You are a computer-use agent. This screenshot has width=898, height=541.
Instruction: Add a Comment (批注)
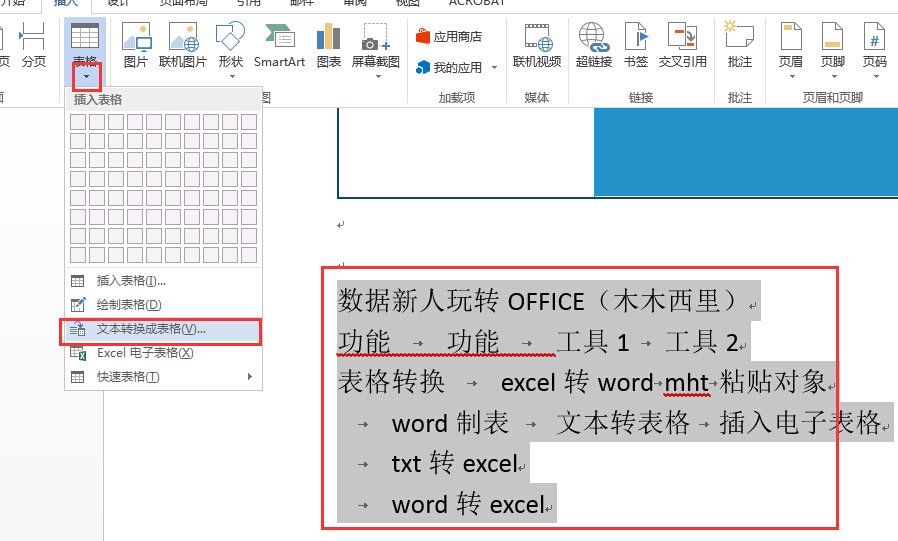pos(739,45)
